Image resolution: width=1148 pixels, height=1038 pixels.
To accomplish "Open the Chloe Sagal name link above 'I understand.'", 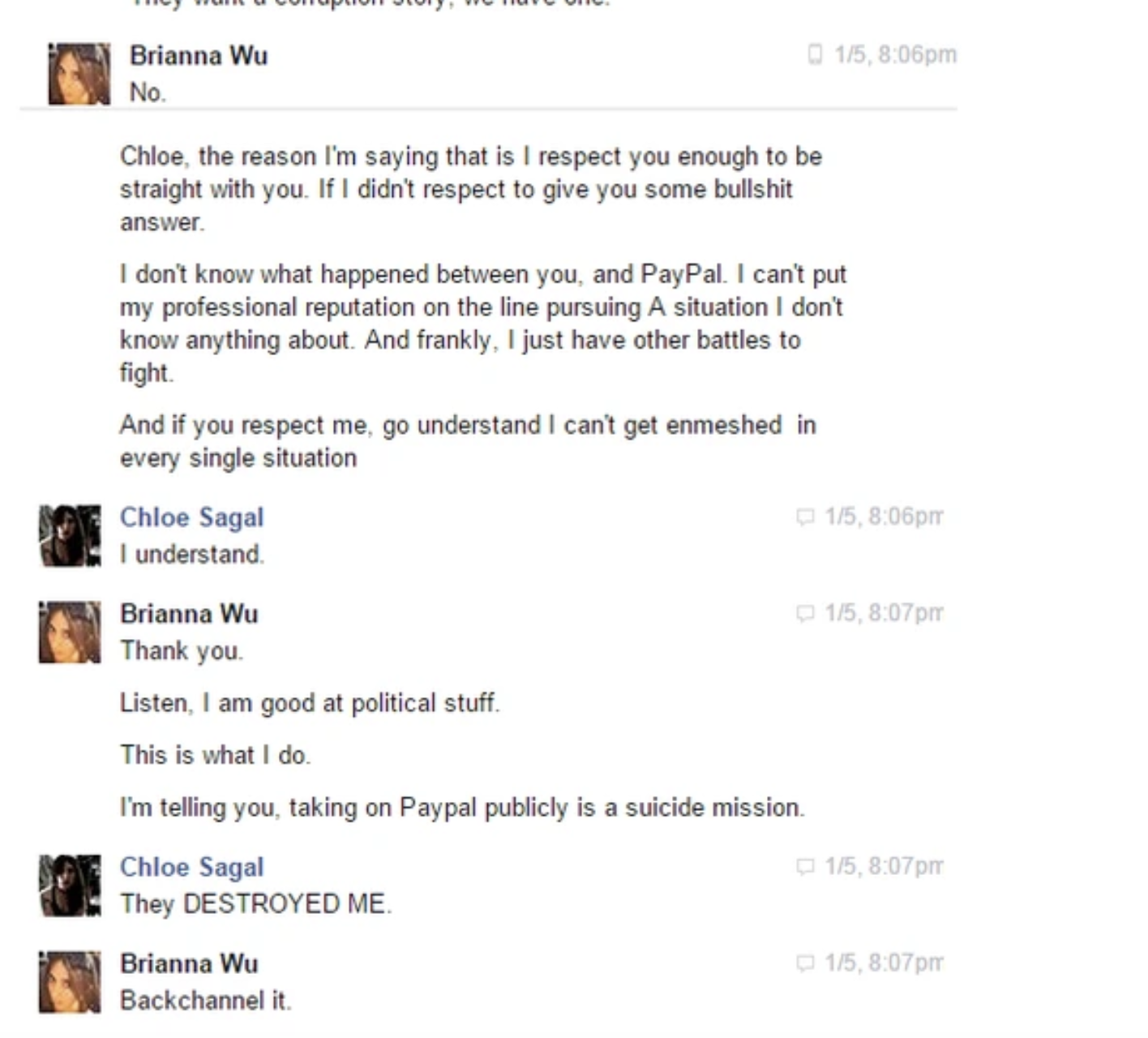I will (192, 517).
